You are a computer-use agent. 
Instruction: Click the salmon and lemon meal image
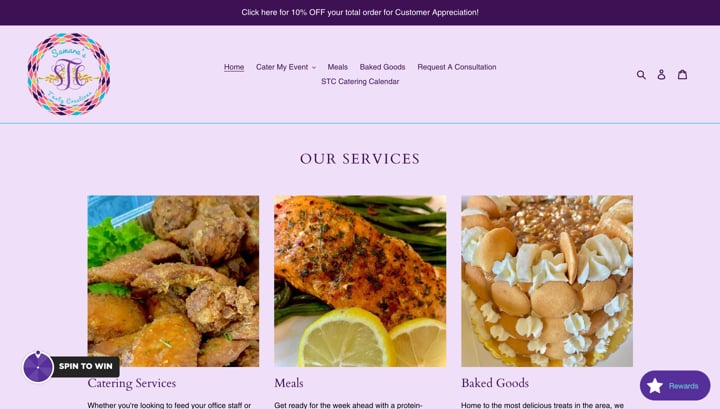[360, 281]
